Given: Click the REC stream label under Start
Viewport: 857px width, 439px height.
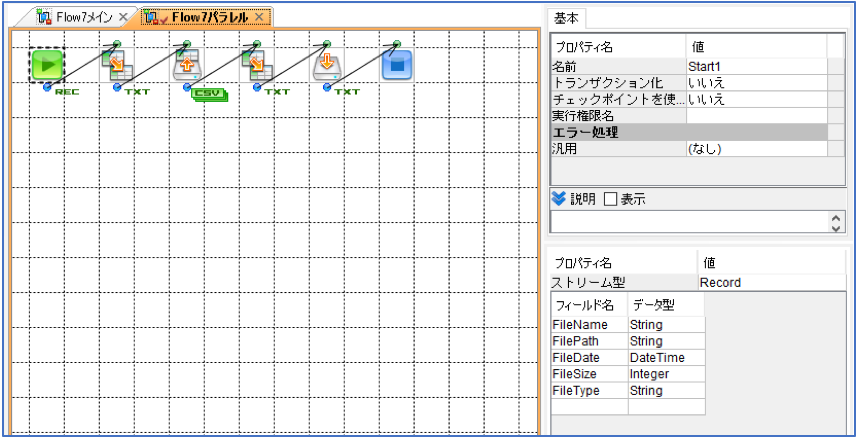Looking at the screenshot, I should [67, 92].
